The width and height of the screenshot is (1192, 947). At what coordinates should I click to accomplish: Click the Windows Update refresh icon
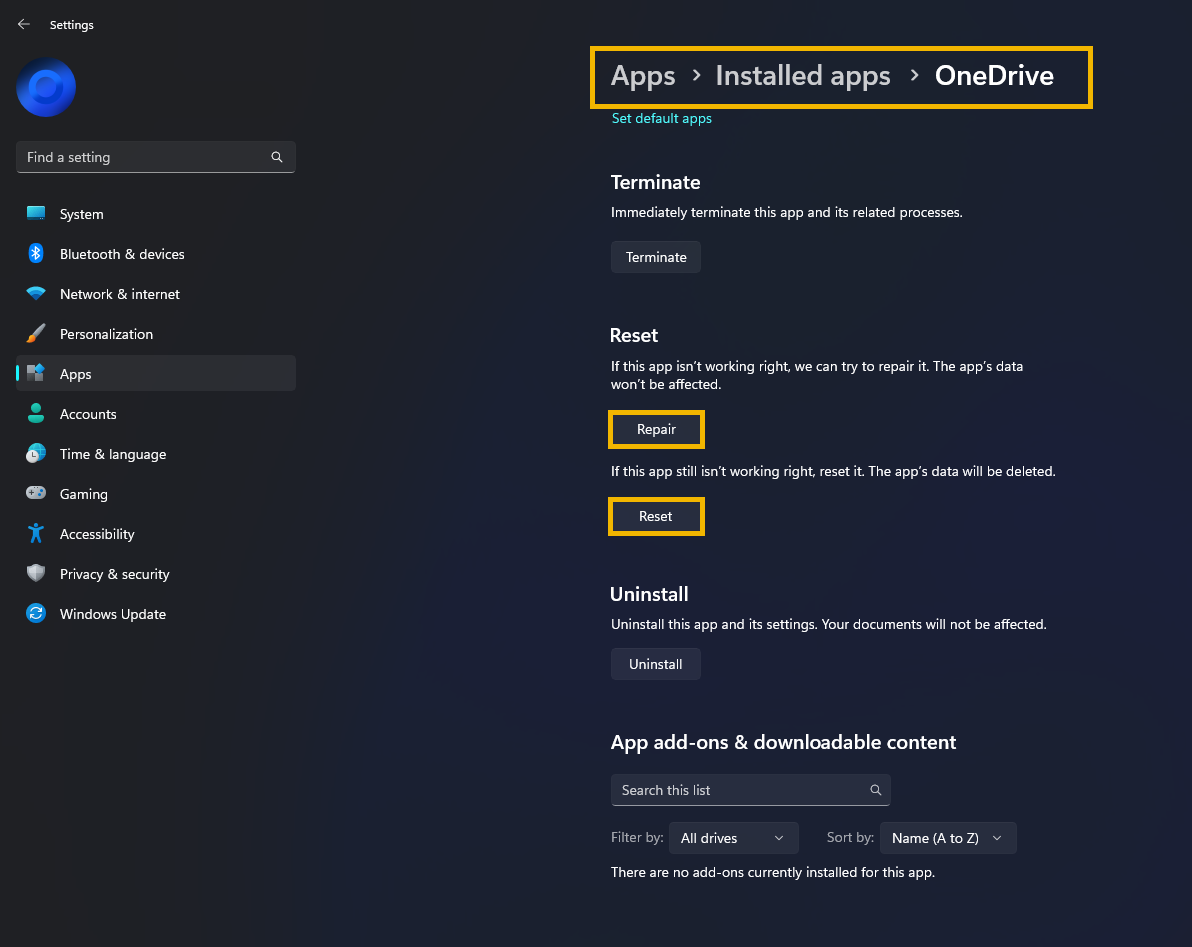tap(36, 613)
